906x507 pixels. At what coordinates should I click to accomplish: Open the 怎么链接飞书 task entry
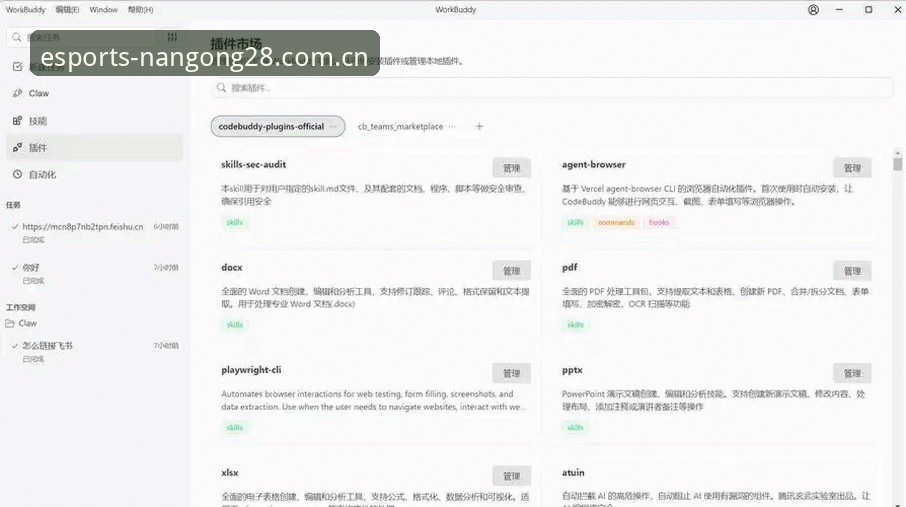pos(94,351)
